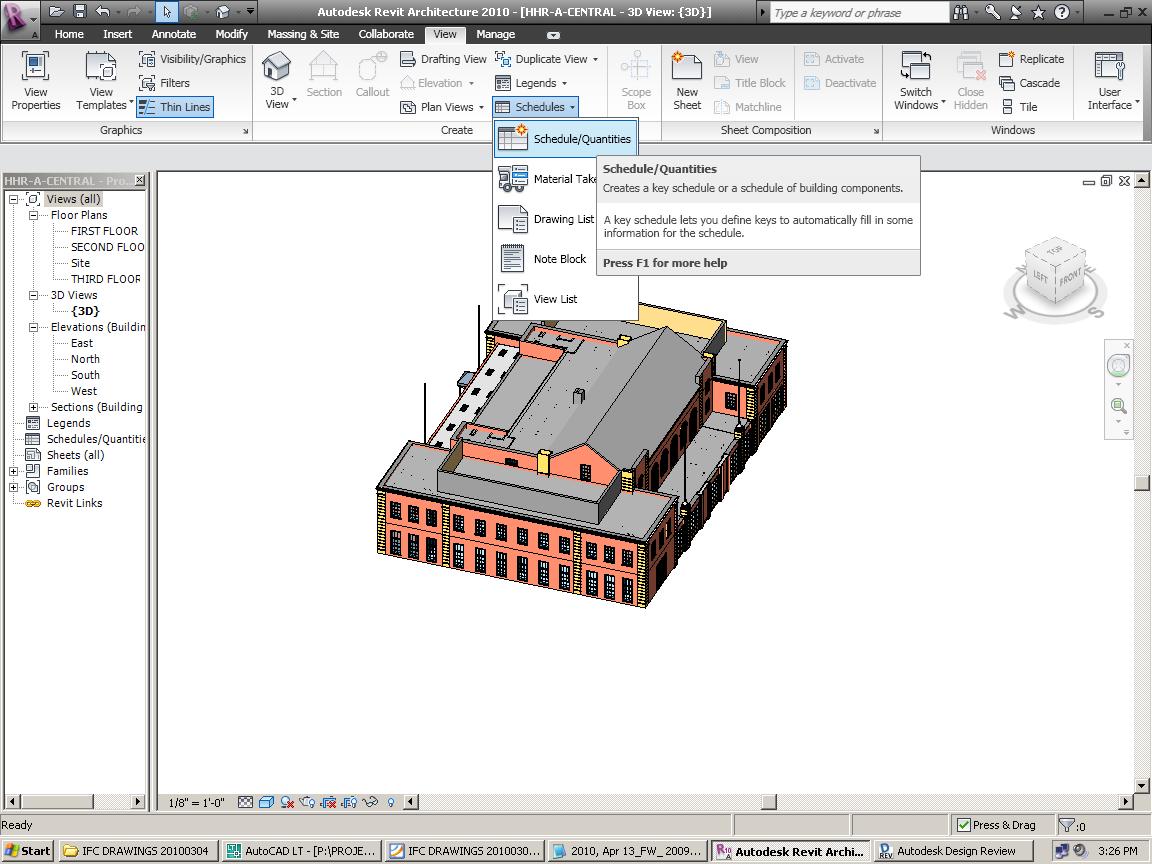Open the Manage ribbon tab
This screenshot has height=864, width=1152.
[496, 34]
